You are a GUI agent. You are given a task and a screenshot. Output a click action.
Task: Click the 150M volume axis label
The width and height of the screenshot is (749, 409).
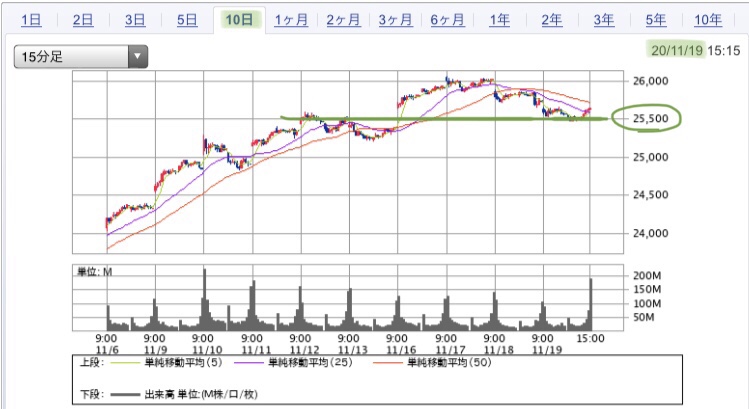pos(647,290)
